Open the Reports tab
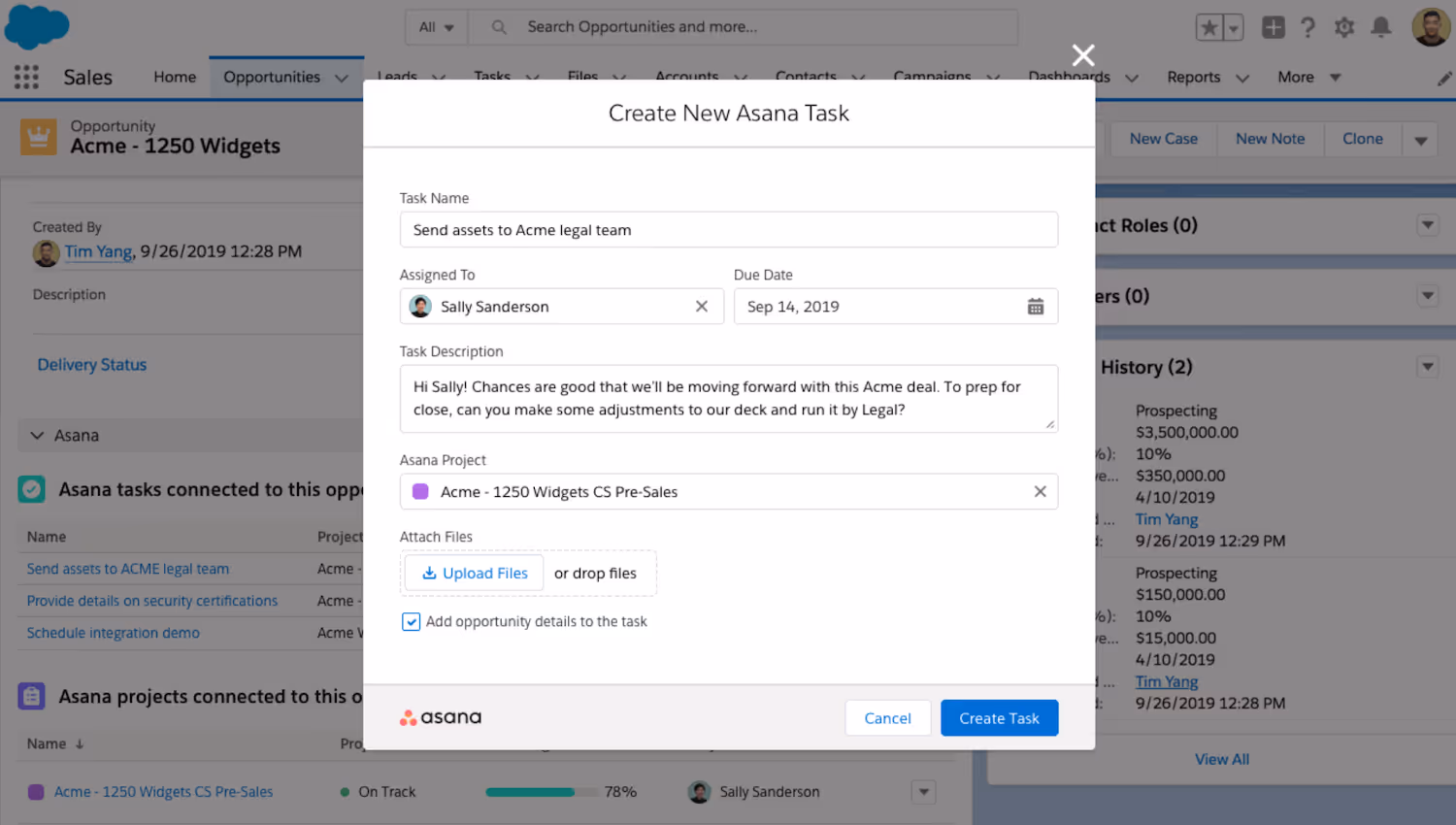The width and height of the screenshot is (1456, 825). [x=1194, y=77]
